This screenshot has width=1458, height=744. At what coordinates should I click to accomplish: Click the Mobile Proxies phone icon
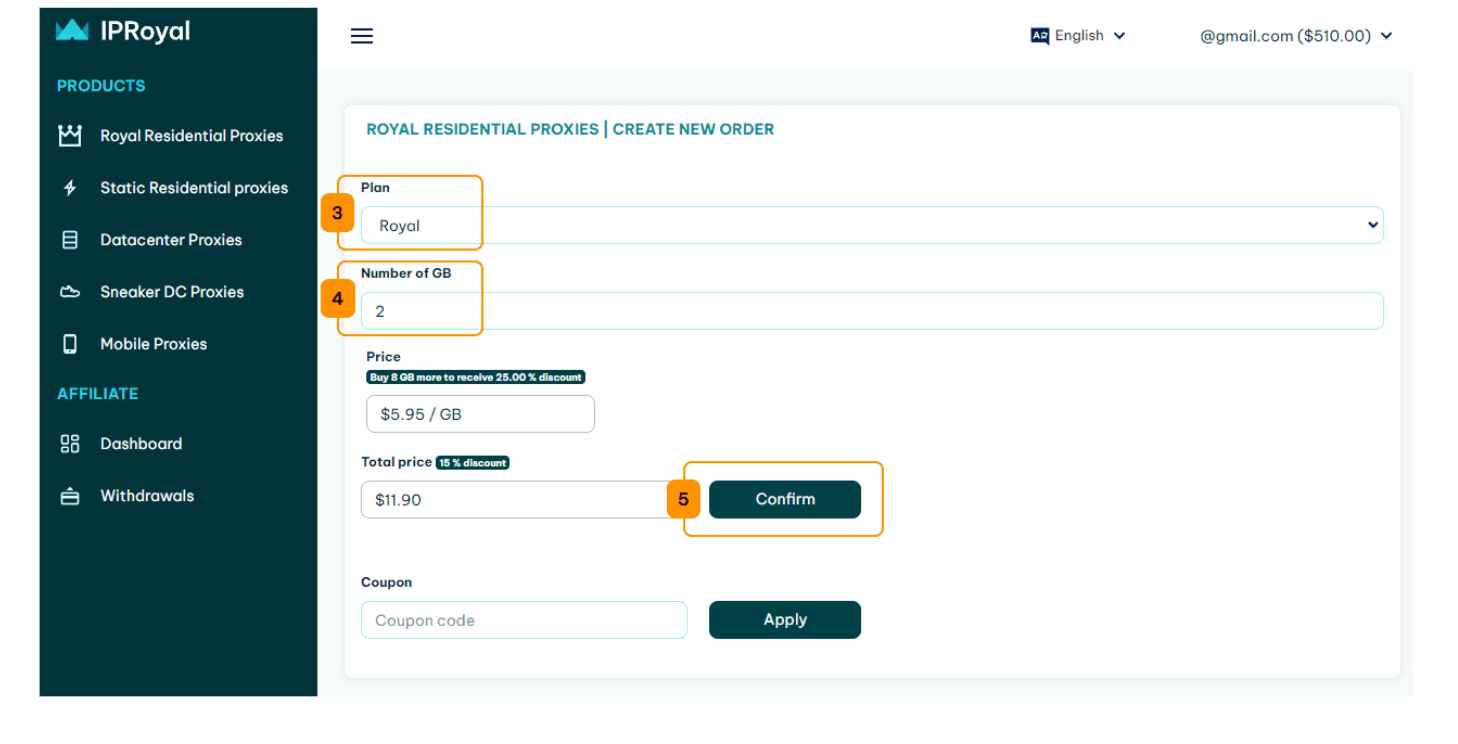[70, 344]
